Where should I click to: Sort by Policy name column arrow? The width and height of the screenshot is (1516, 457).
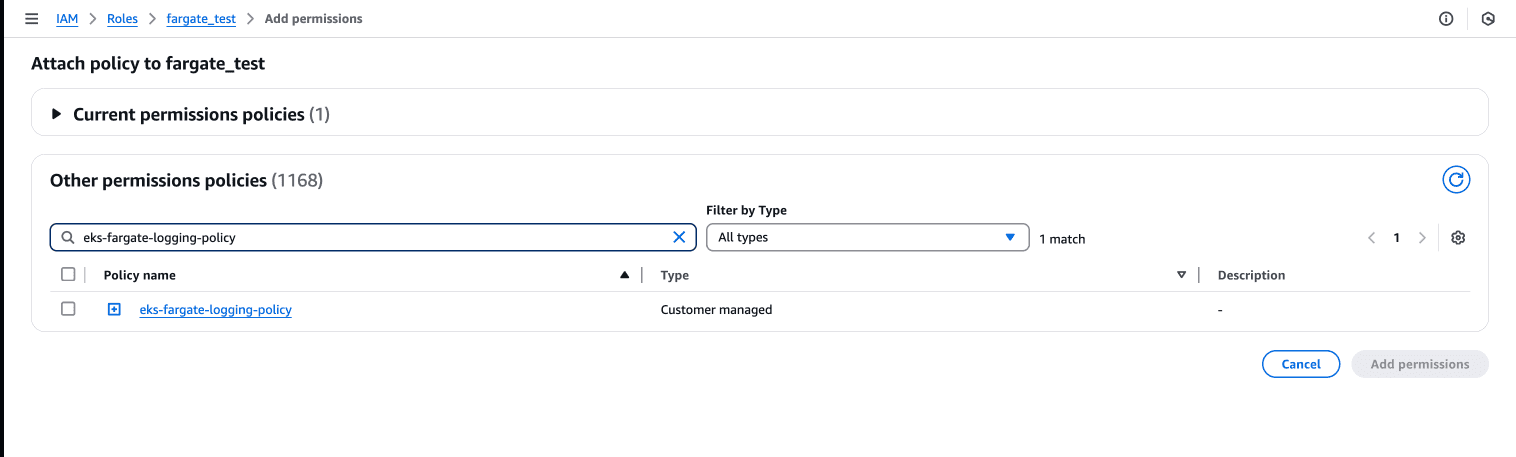pos(624,275)
